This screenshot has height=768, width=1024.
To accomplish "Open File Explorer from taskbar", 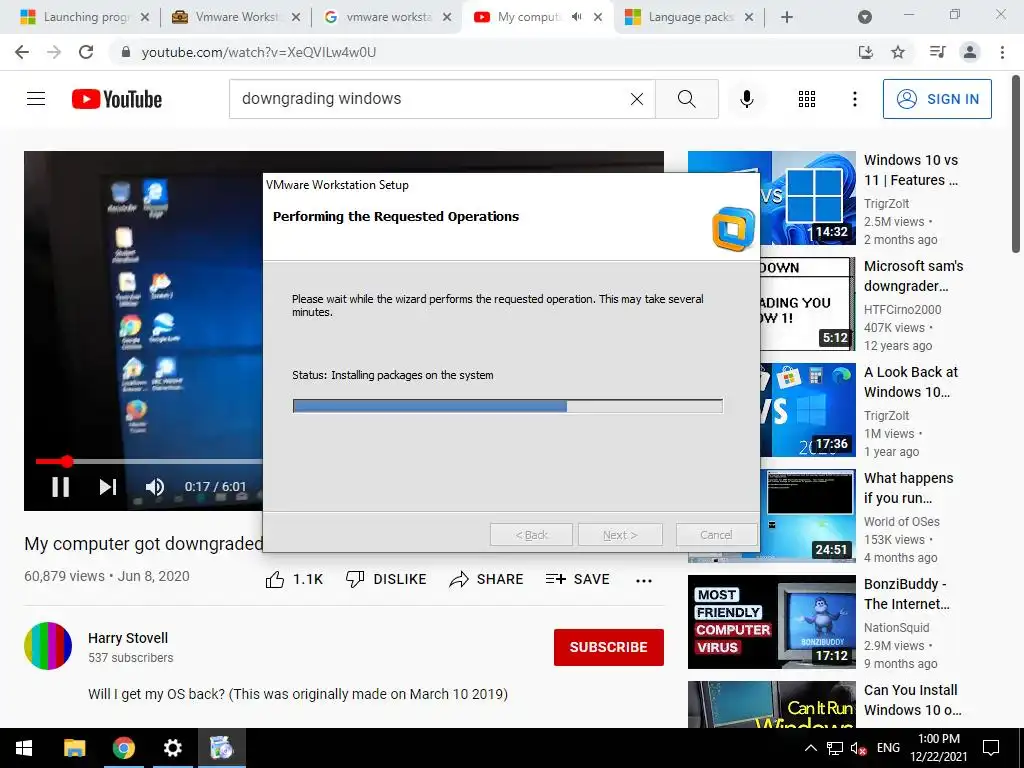I will pos(74,748).
